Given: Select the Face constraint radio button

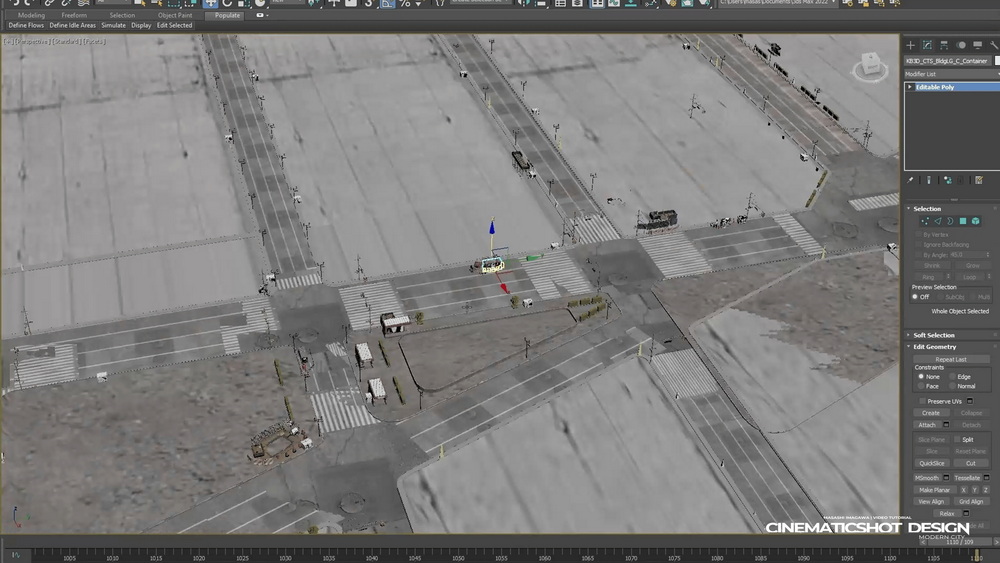Looking at the screenshot, I should click(921, 386).
